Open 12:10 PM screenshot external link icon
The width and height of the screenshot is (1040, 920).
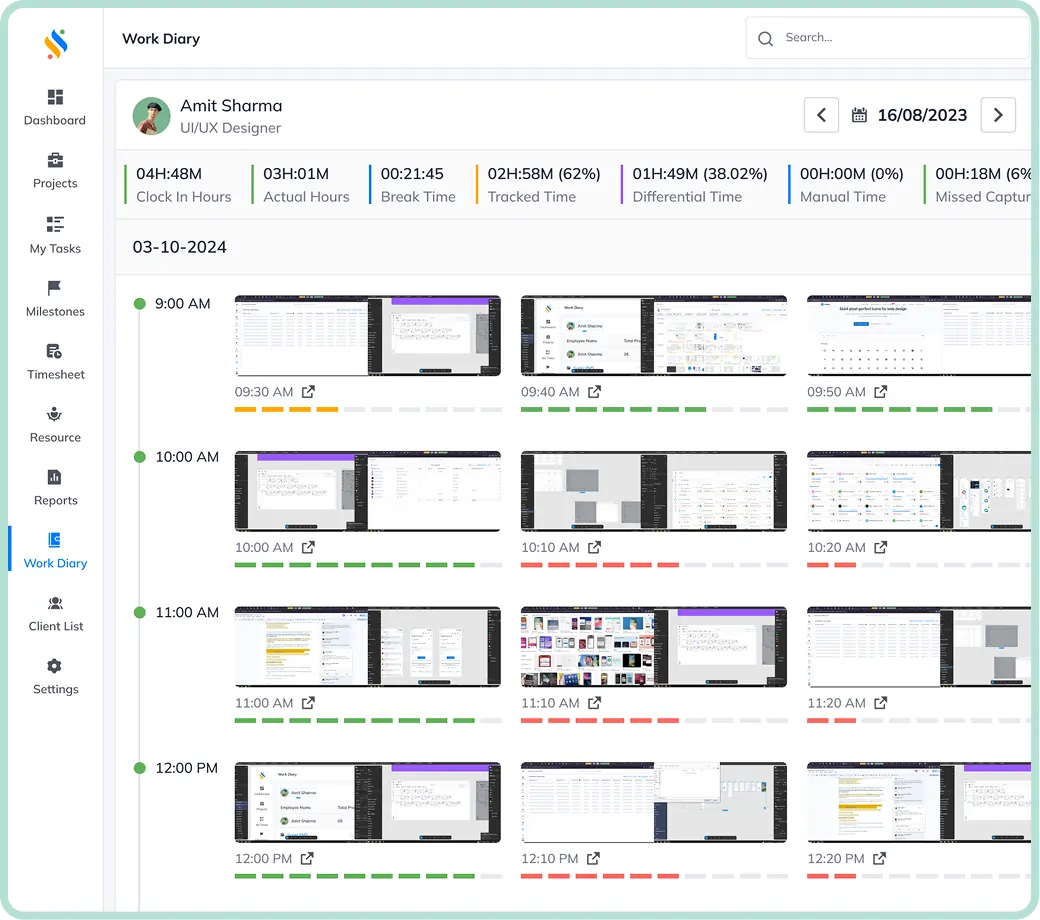(594, 858)
